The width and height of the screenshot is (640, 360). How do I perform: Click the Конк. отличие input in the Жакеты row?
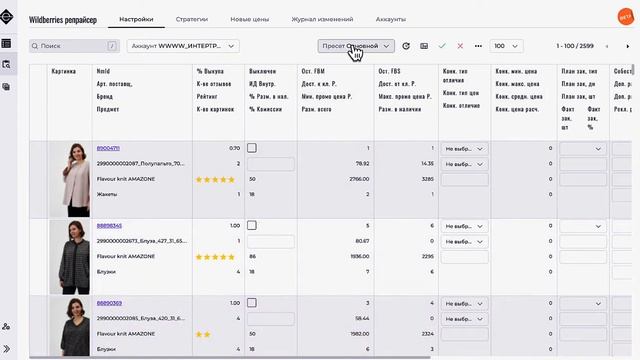point(464,180)
